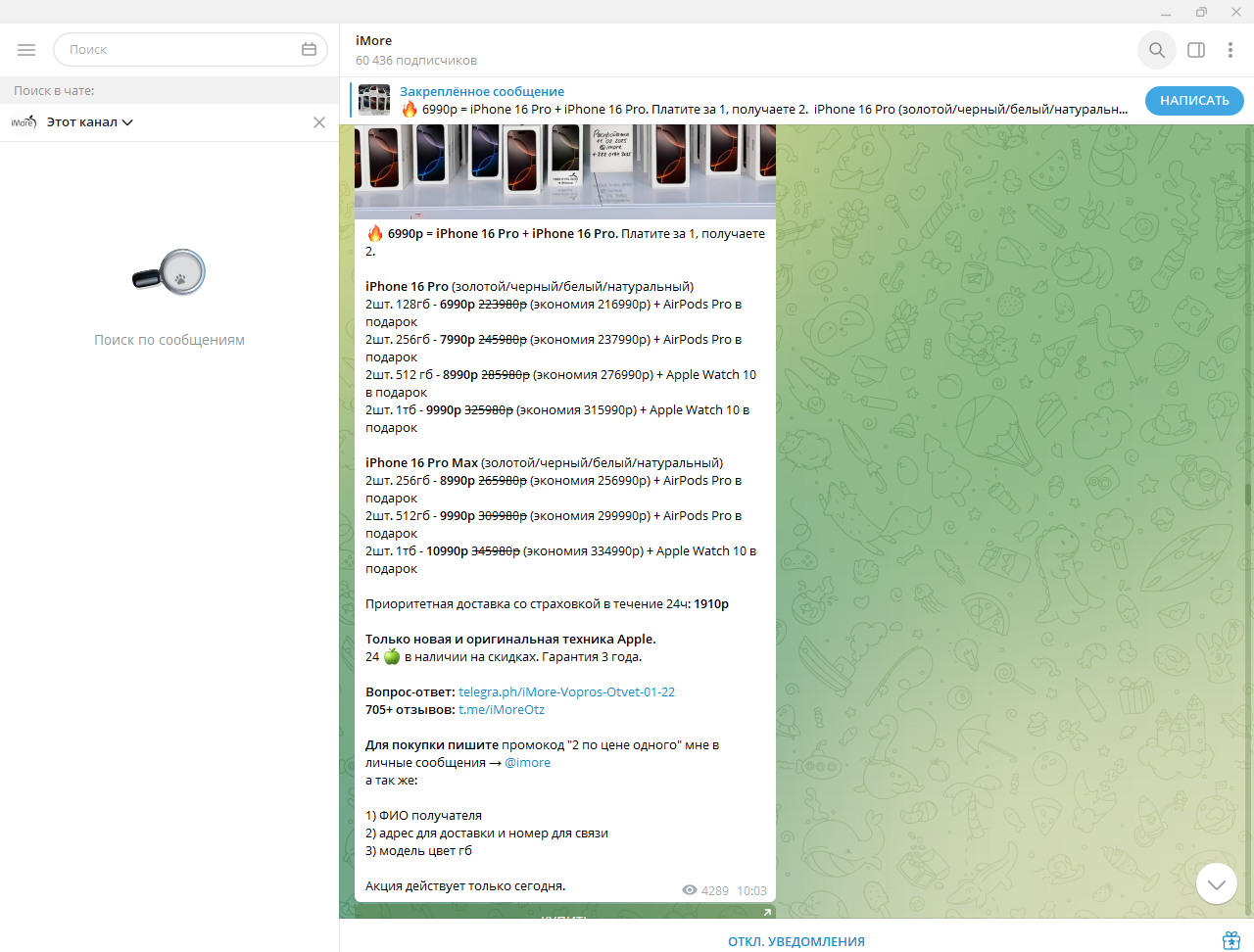
Task: Expand the Этот канал dropdown
Action: 90,122
